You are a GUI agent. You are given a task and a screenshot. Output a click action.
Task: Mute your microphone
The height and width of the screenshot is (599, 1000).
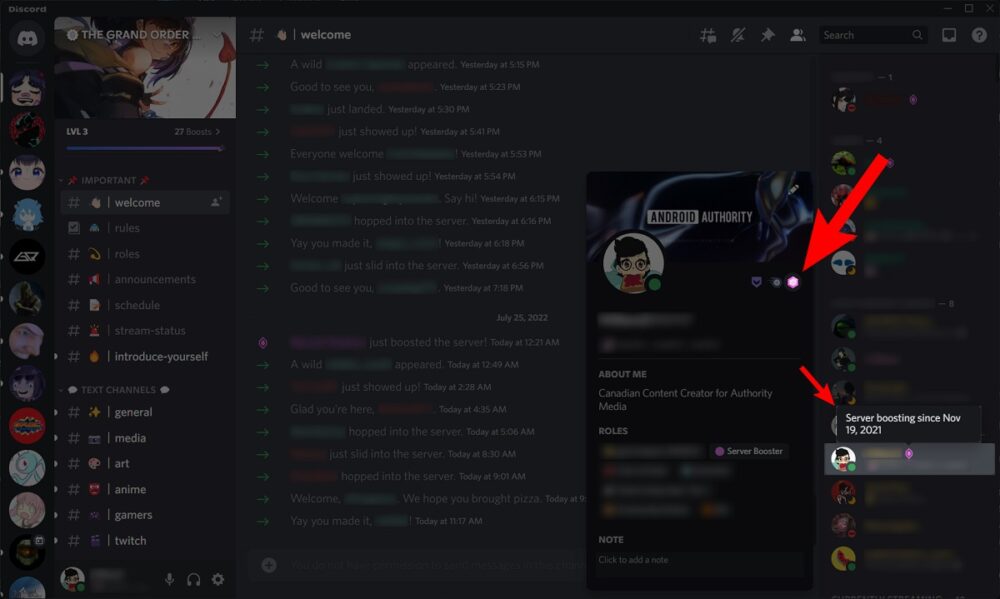168,579
